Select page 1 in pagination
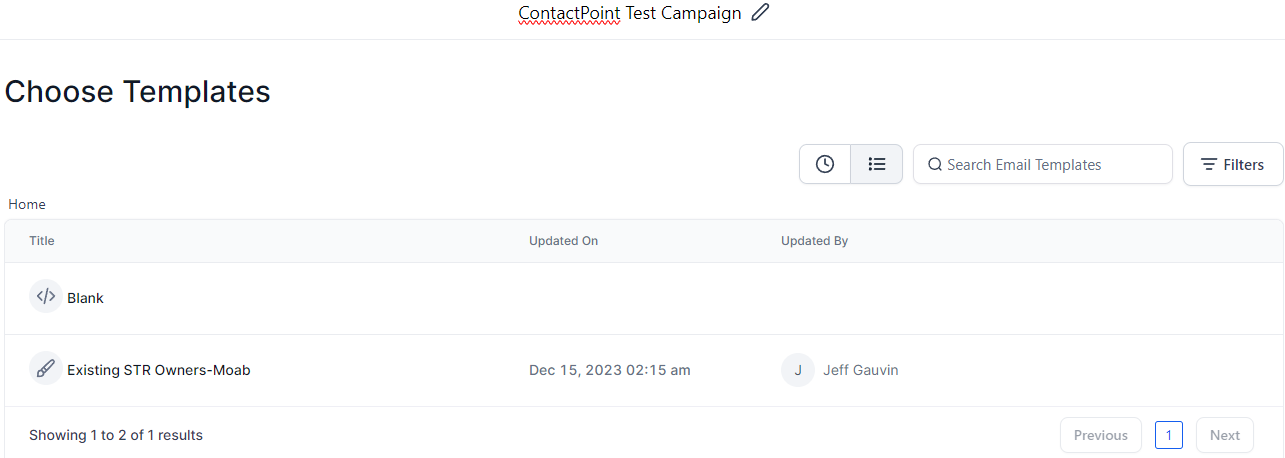Screen dimensions: 1285x458 pyautogui.click(x=1169, y=435)
